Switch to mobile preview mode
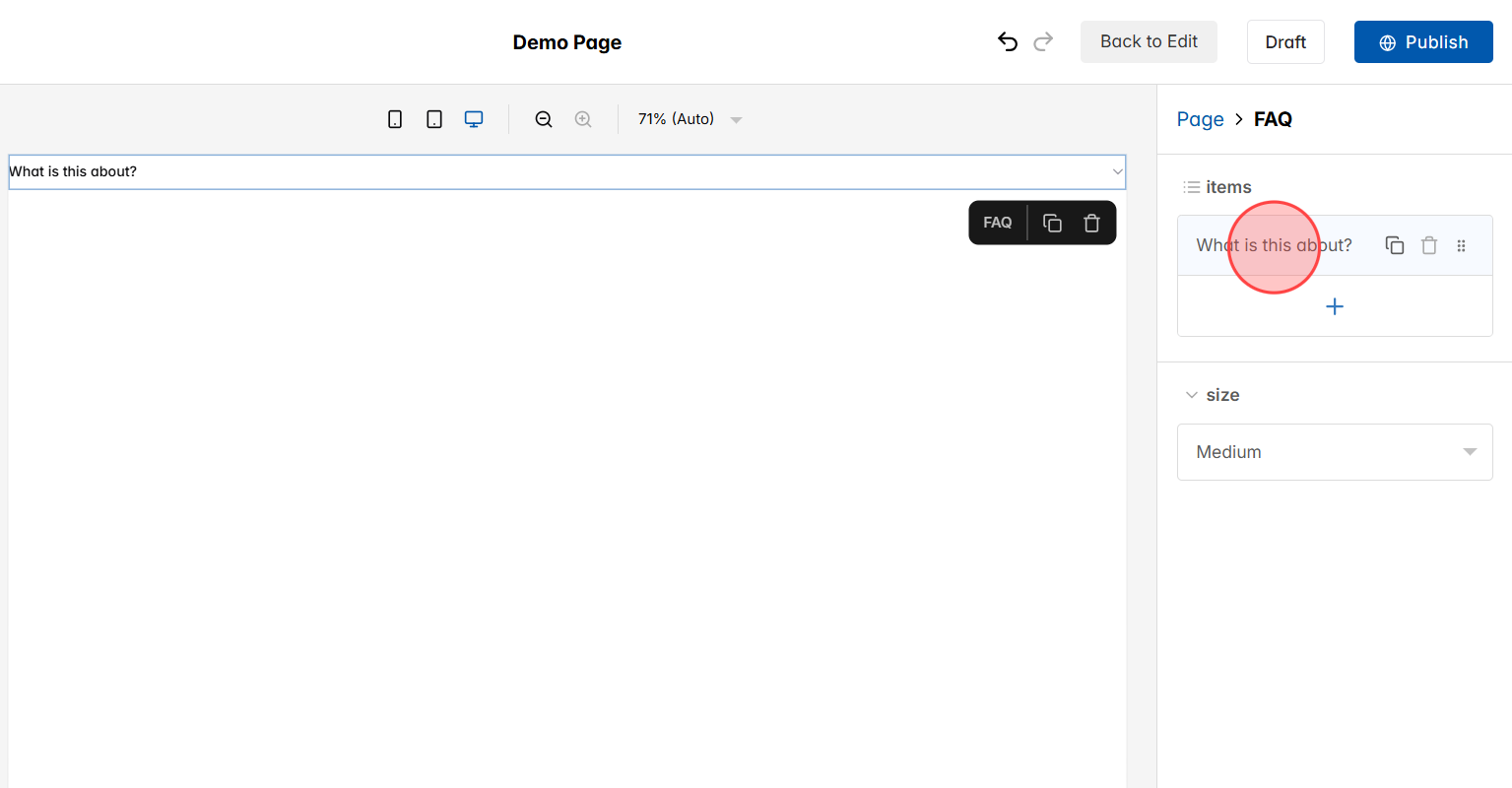Viewport: 1512px width, 788px height. [x=395, y=118]
